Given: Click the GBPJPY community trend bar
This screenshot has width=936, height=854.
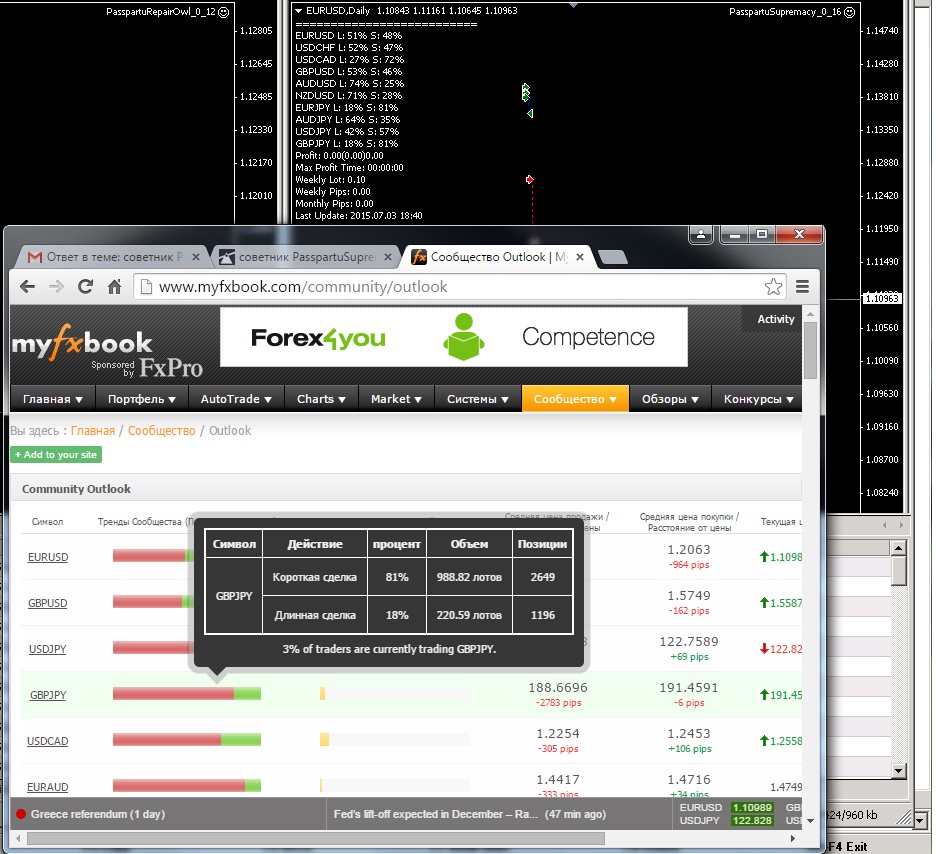Looking at the screenshot, I should click(x=187, y=693).
